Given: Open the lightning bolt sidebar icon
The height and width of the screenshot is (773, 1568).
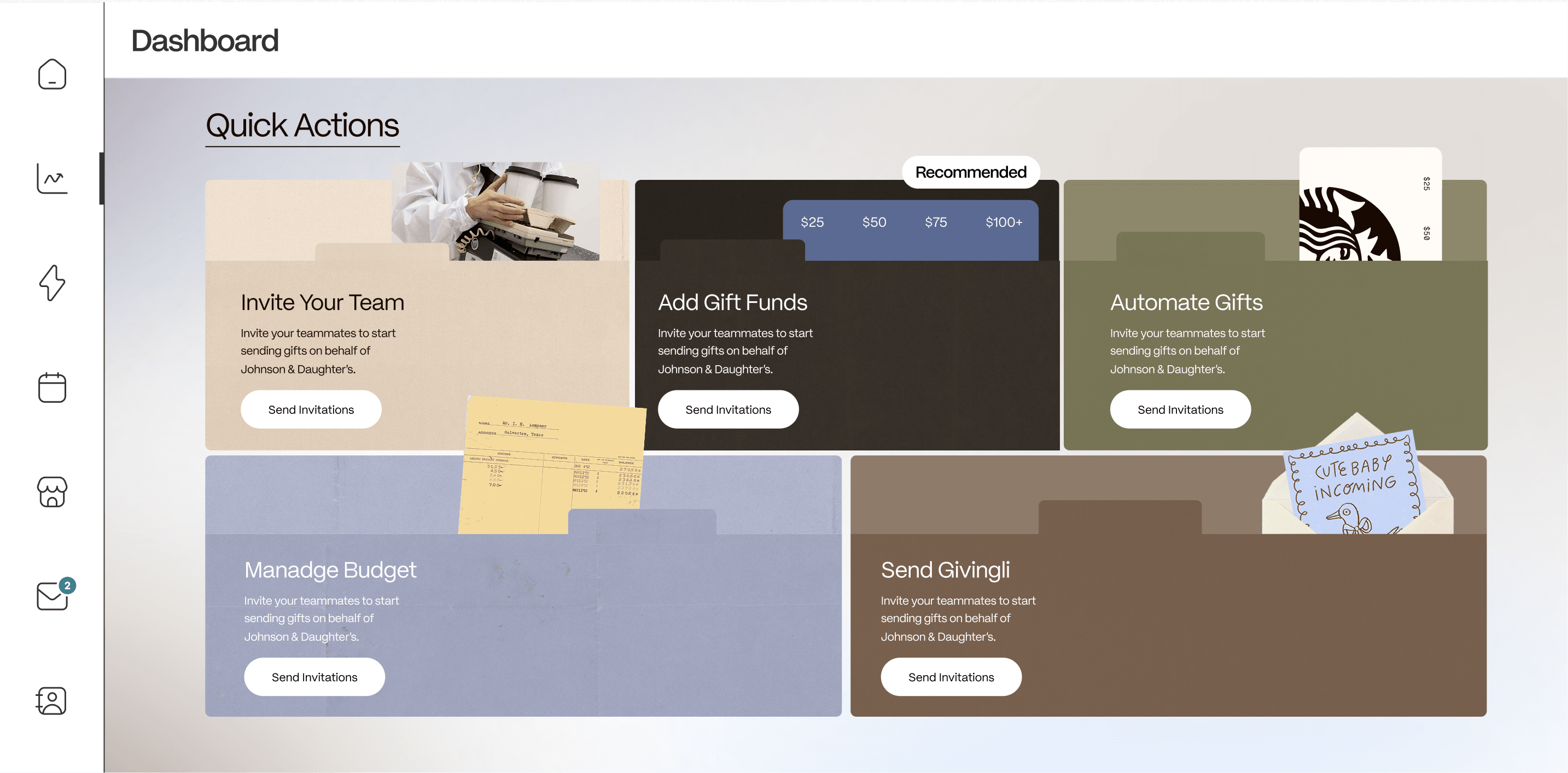Looking at the screenshot, I should [52, 283].
